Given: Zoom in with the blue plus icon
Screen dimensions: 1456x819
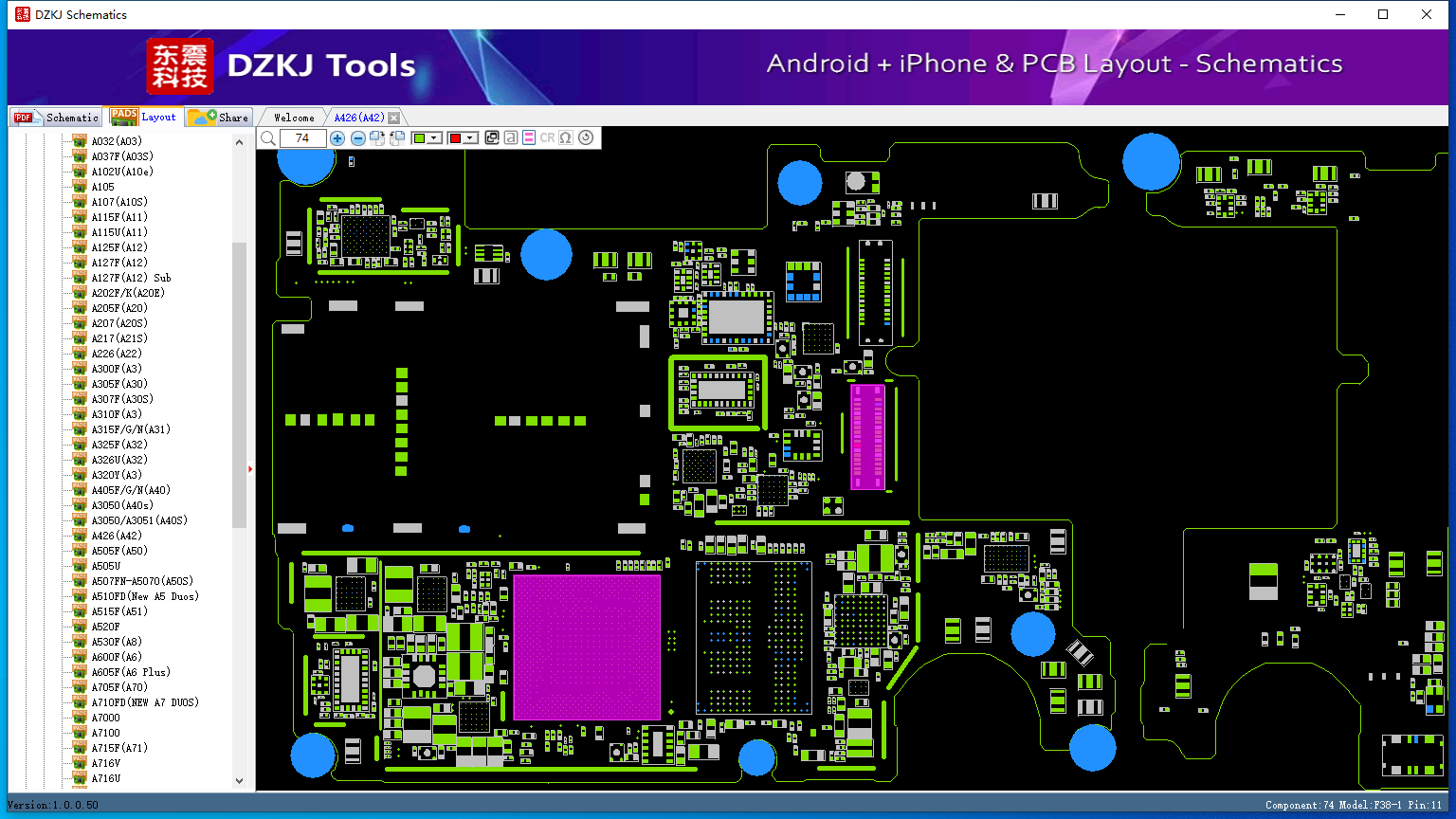Looking at the screenshot, I should click(x=337, y=137).
